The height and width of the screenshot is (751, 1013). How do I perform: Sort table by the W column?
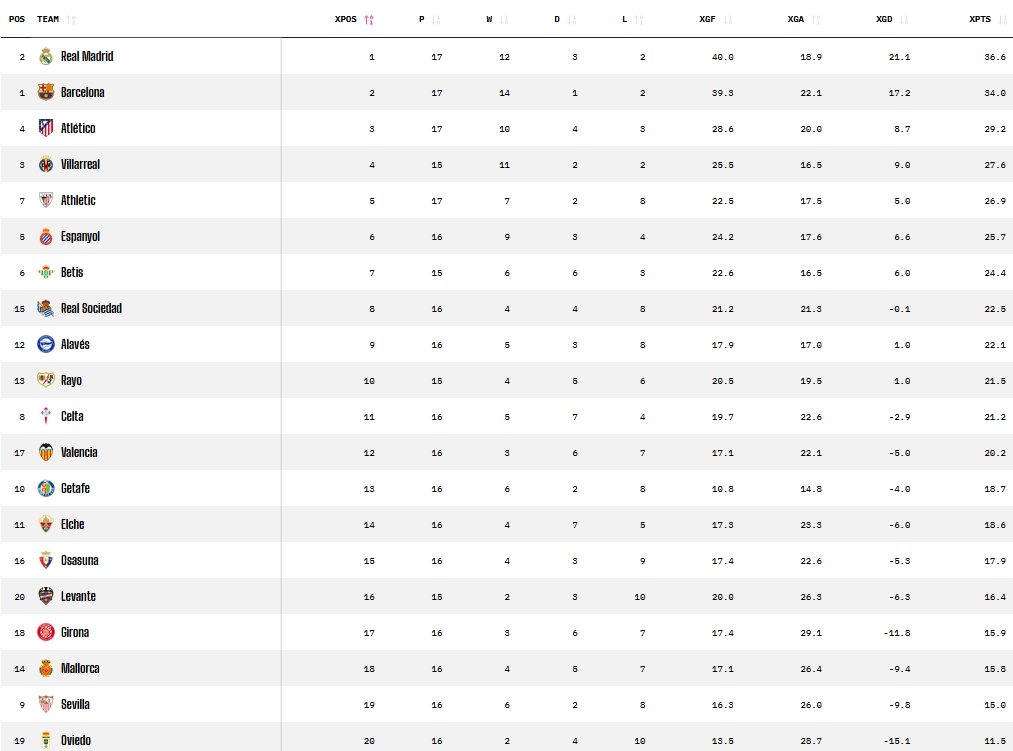[490, 18]
